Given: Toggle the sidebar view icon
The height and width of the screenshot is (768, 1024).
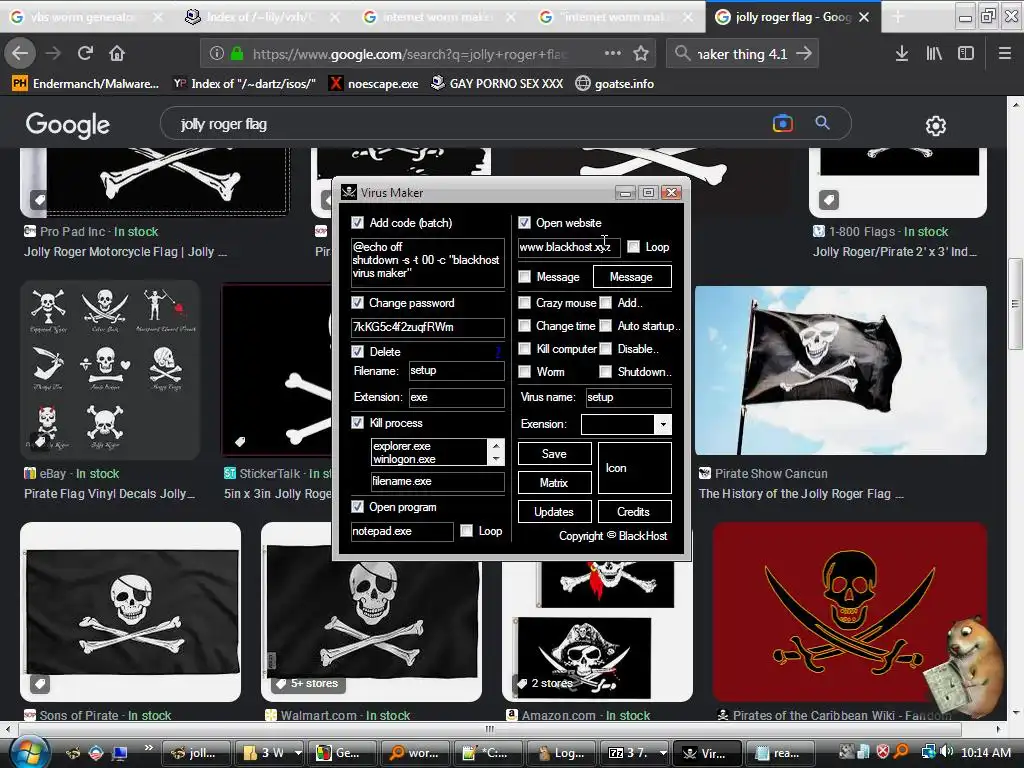Looking at the screenshot, I should [x=966, y=54].
